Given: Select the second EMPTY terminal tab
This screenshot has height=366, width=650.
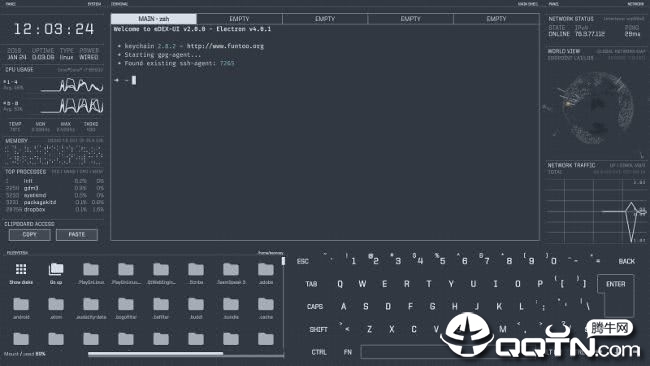Looking at the screenshot, I should (x=325, y=19).
